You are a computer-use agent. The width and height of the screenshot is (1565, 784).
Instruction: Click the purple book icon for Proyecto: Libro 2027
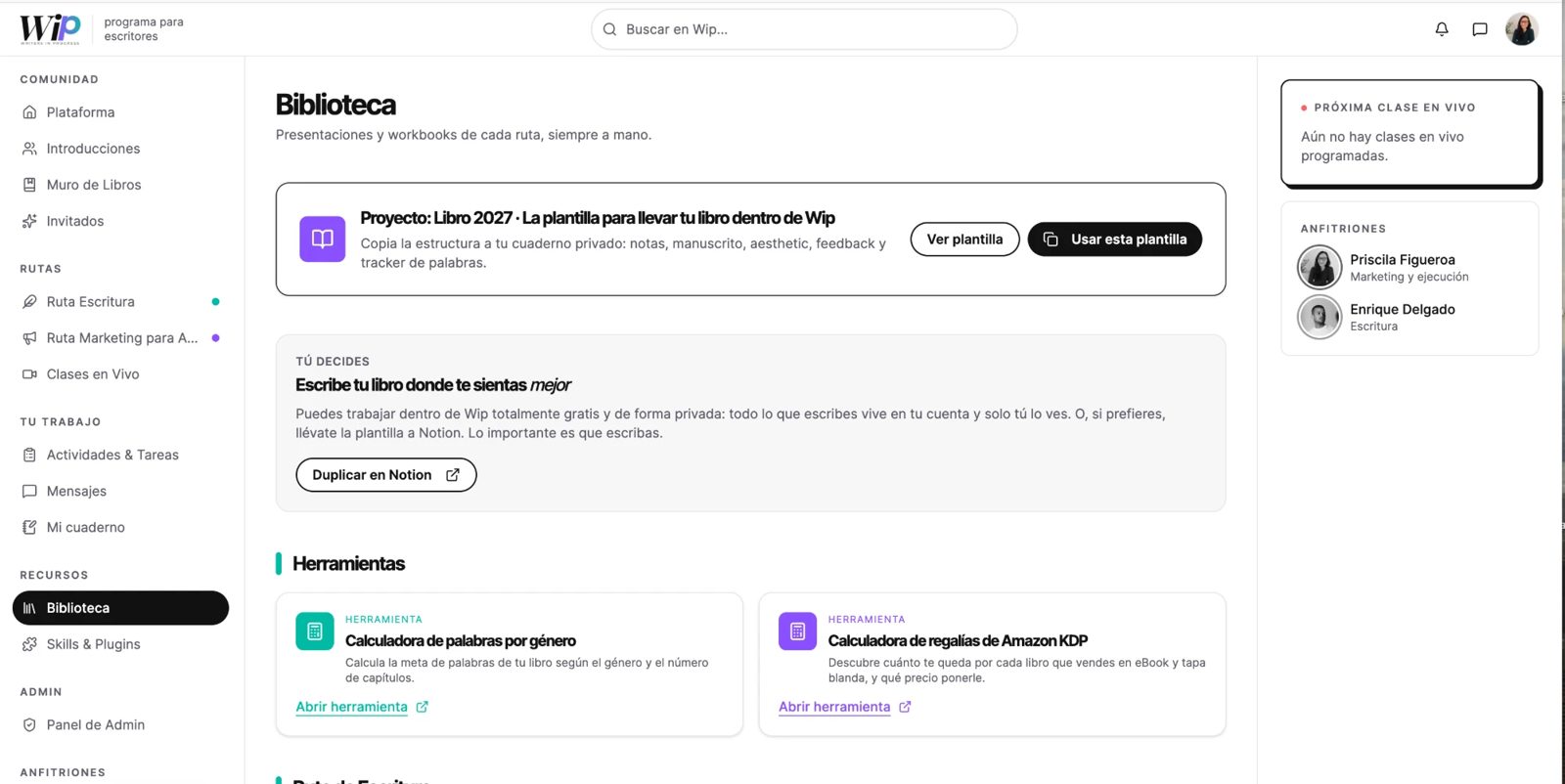tap(323, 240)
